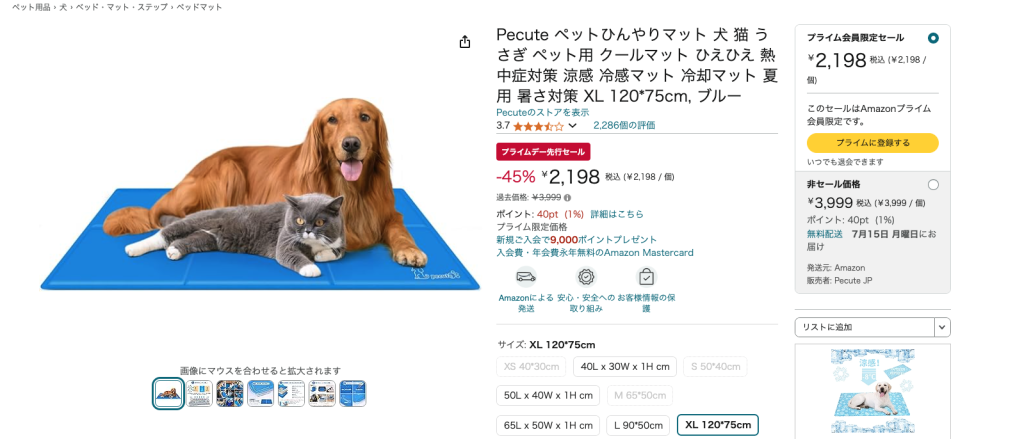Select the non-sale price ¥3,999 radio button
The width and height of the screenshot is (1024, 439).
click(x=933, y=184)
